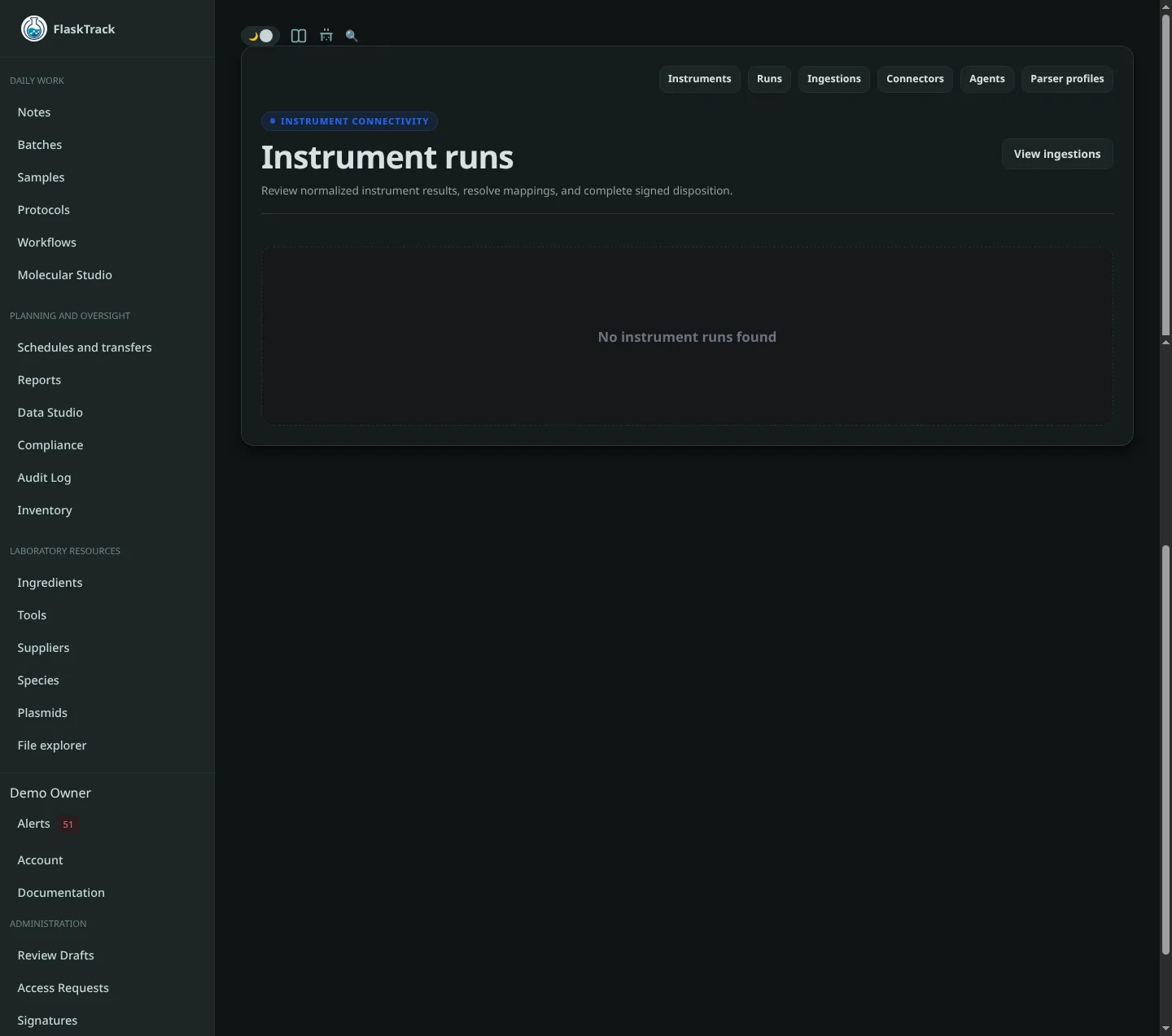Open Alerts with 51 badge
The height and width of the screenshot is (1036, 1172).
[x=107, y=824]
